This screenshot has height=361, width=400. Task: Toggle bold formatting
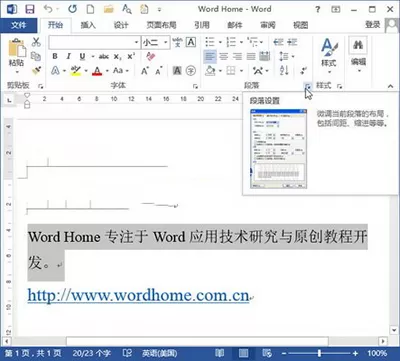[x=55, y=56]
